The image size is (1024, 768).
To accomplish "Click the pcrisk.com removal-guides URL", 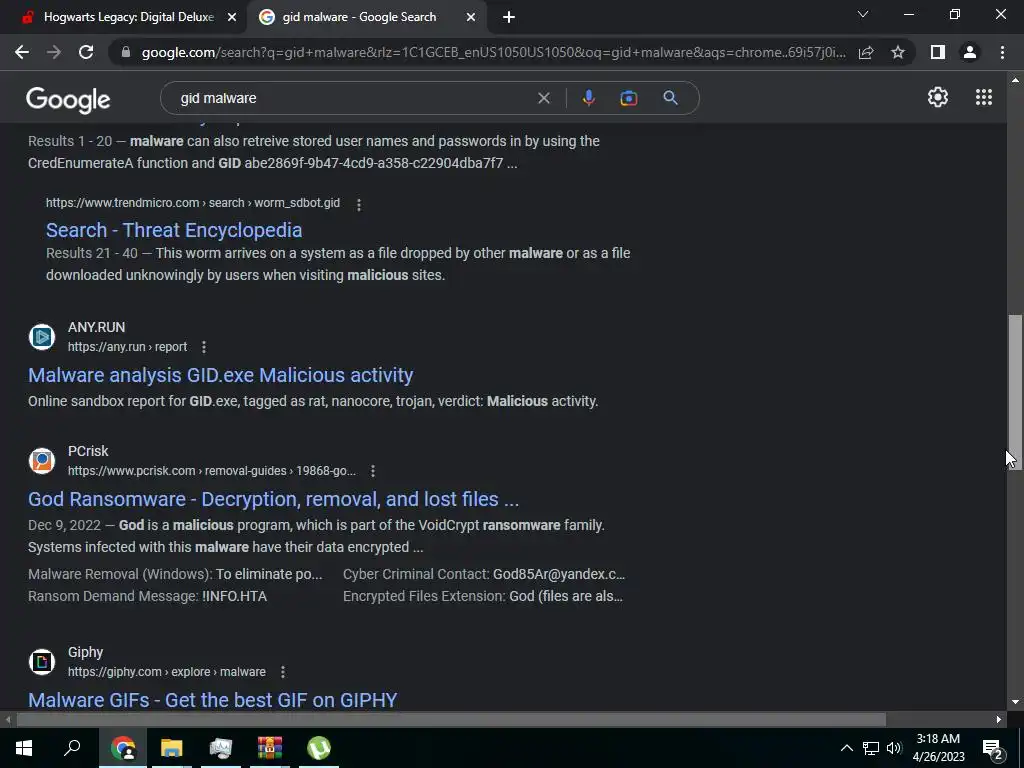I will coord(212,471).
